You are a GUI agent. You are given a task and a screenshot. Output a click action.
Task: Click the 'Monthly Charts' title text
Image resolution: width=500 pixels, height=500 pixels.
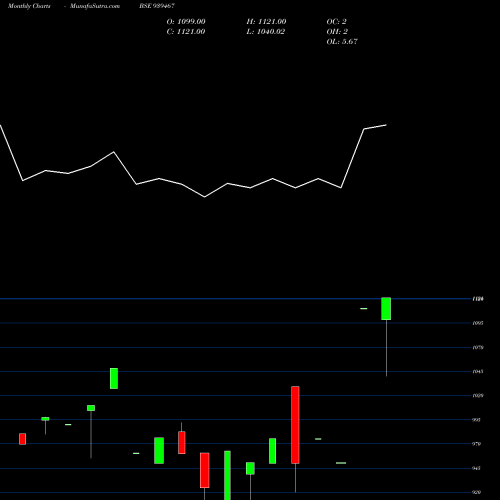coord(29,6)
